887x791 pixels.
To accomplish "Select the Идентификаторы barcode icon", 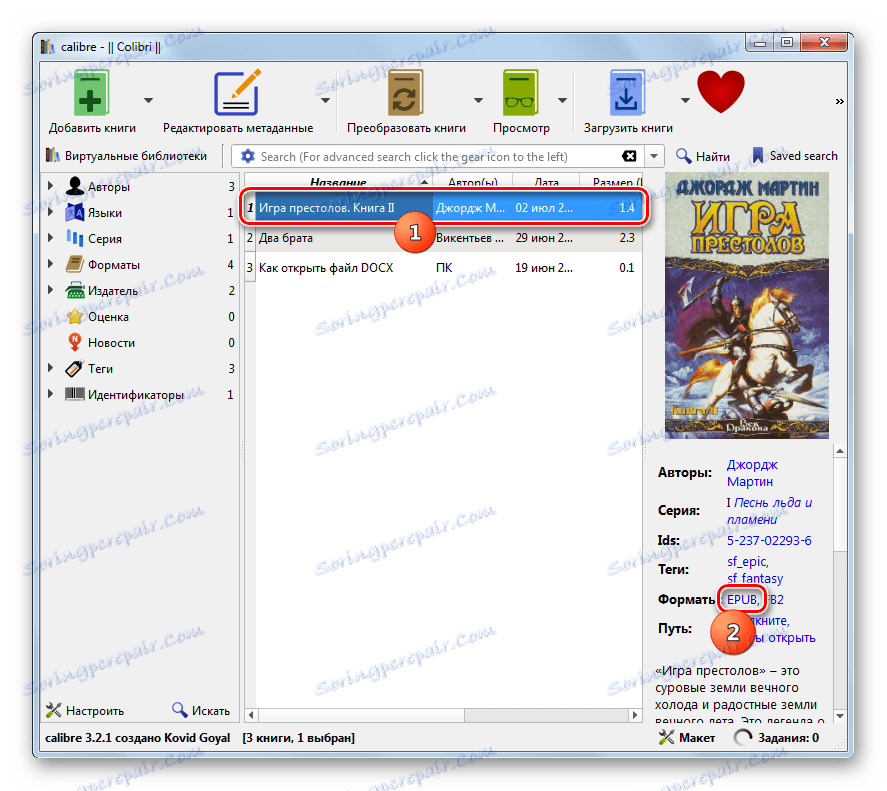I will pos(75,394).
